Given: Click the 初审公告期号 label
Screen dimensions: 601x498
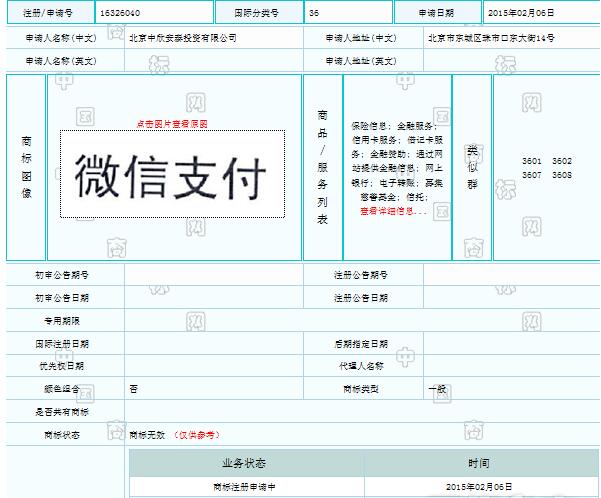Looking at the screenshot, I should 62,275.
